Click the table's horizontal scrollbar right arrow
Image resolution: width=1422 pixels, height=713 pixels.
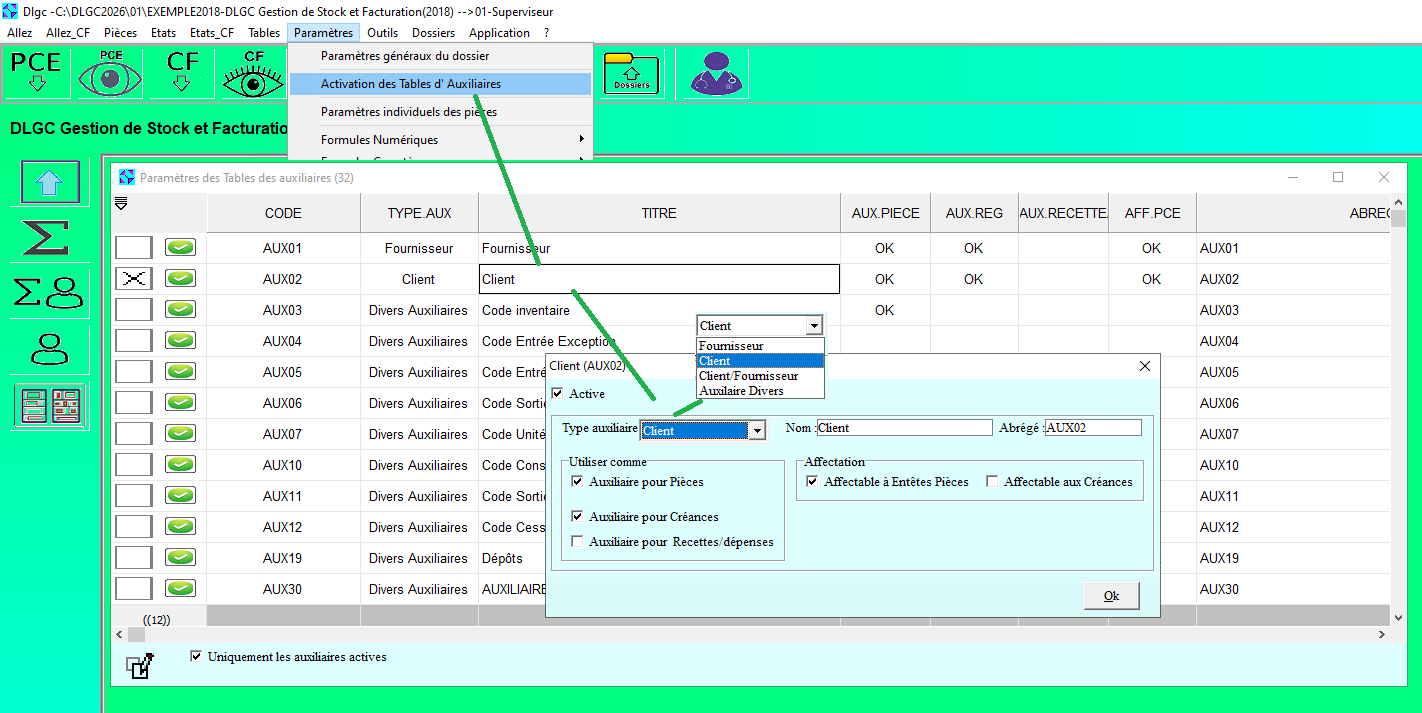coord(1383,635)
